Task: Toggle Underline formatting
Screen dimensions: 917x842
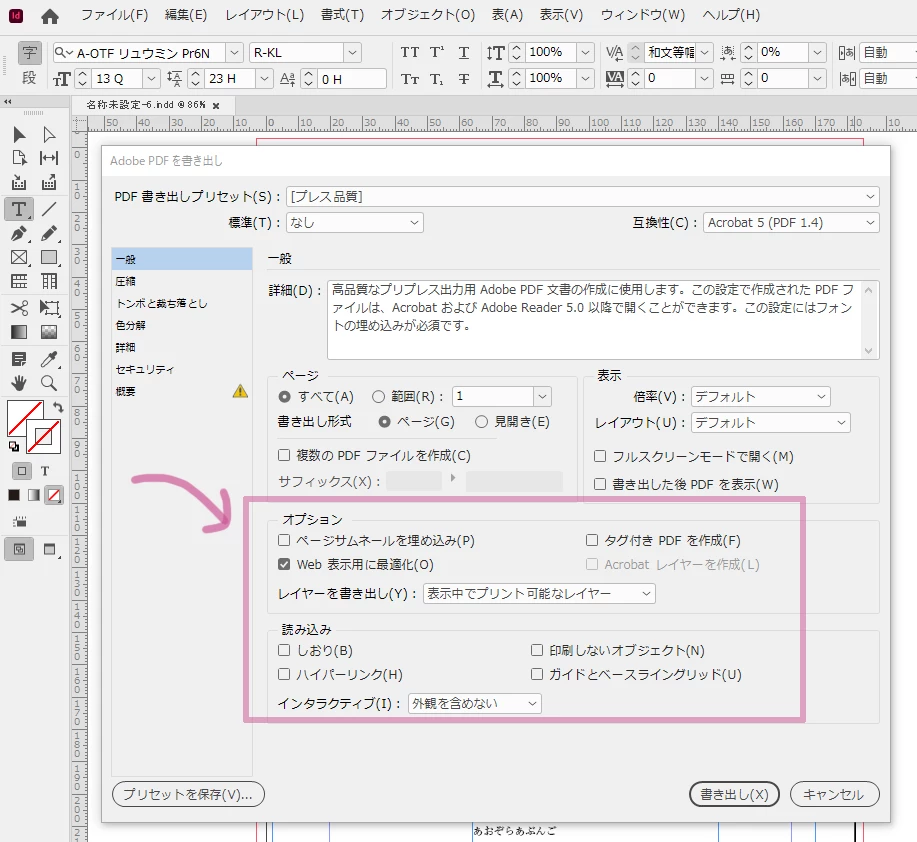Action: [464, 53]
